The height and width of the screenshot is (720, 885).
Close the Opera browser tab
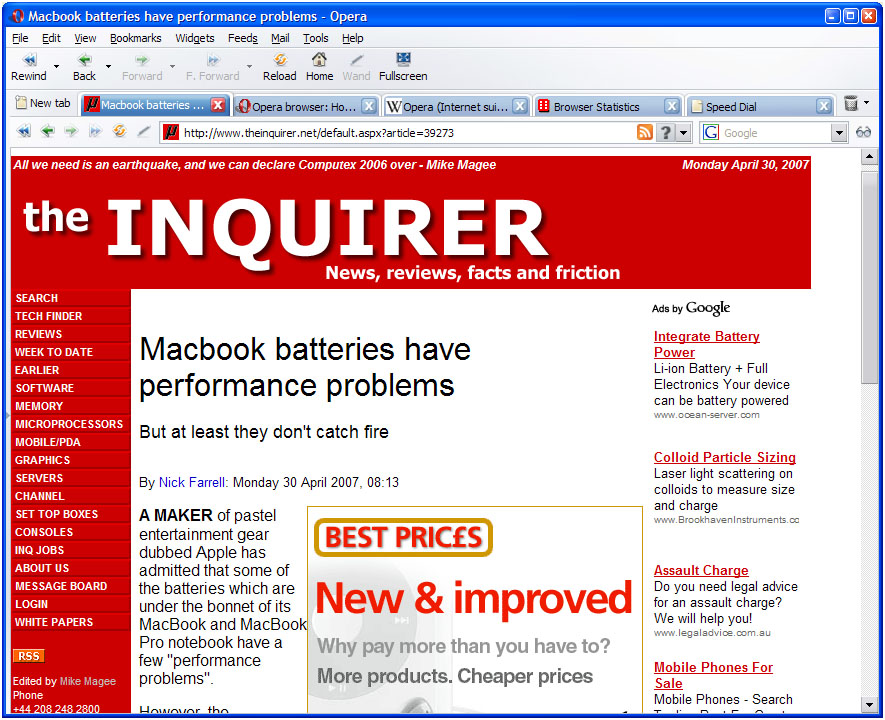369,106
